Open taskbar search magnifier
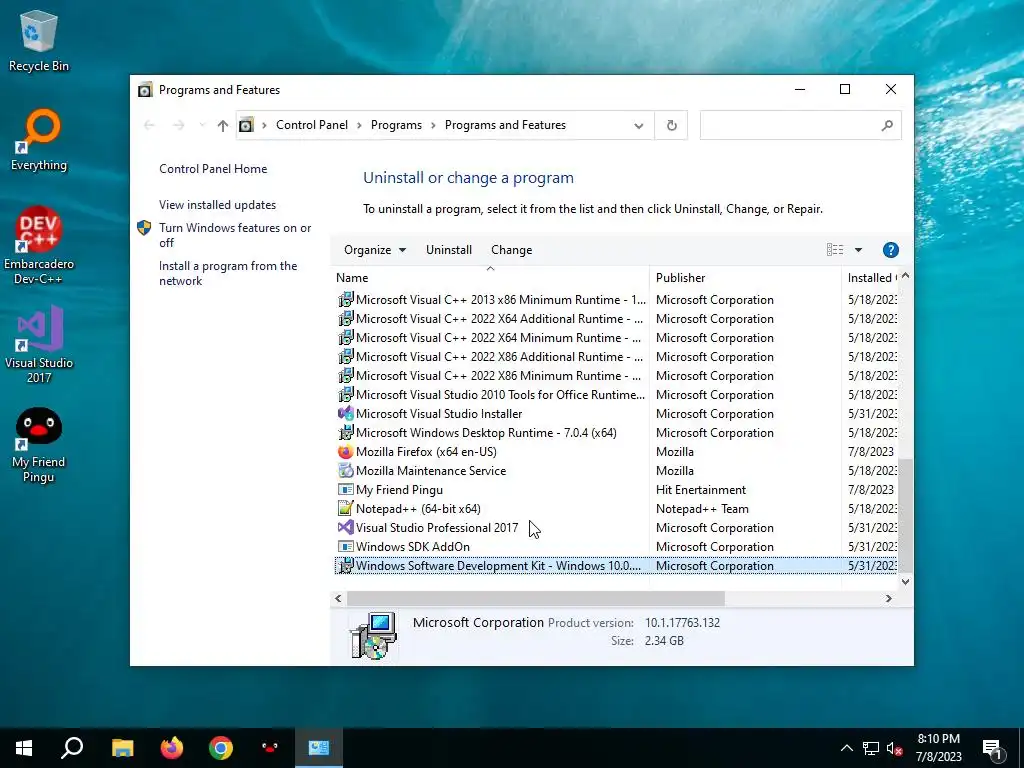Screen dimensions: 1024x768 coord(72,748)
